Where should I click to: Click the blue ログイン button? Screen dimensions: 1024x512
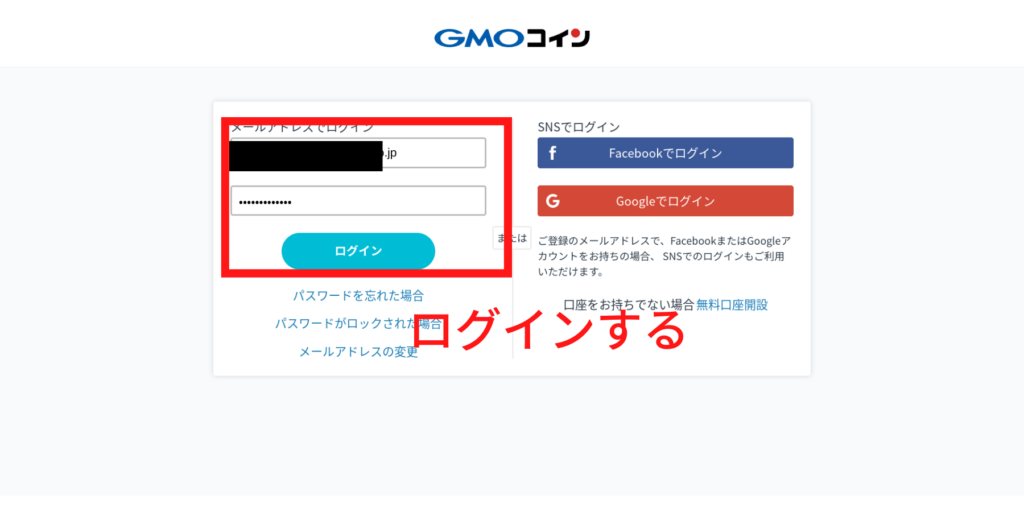pos(358,251)
